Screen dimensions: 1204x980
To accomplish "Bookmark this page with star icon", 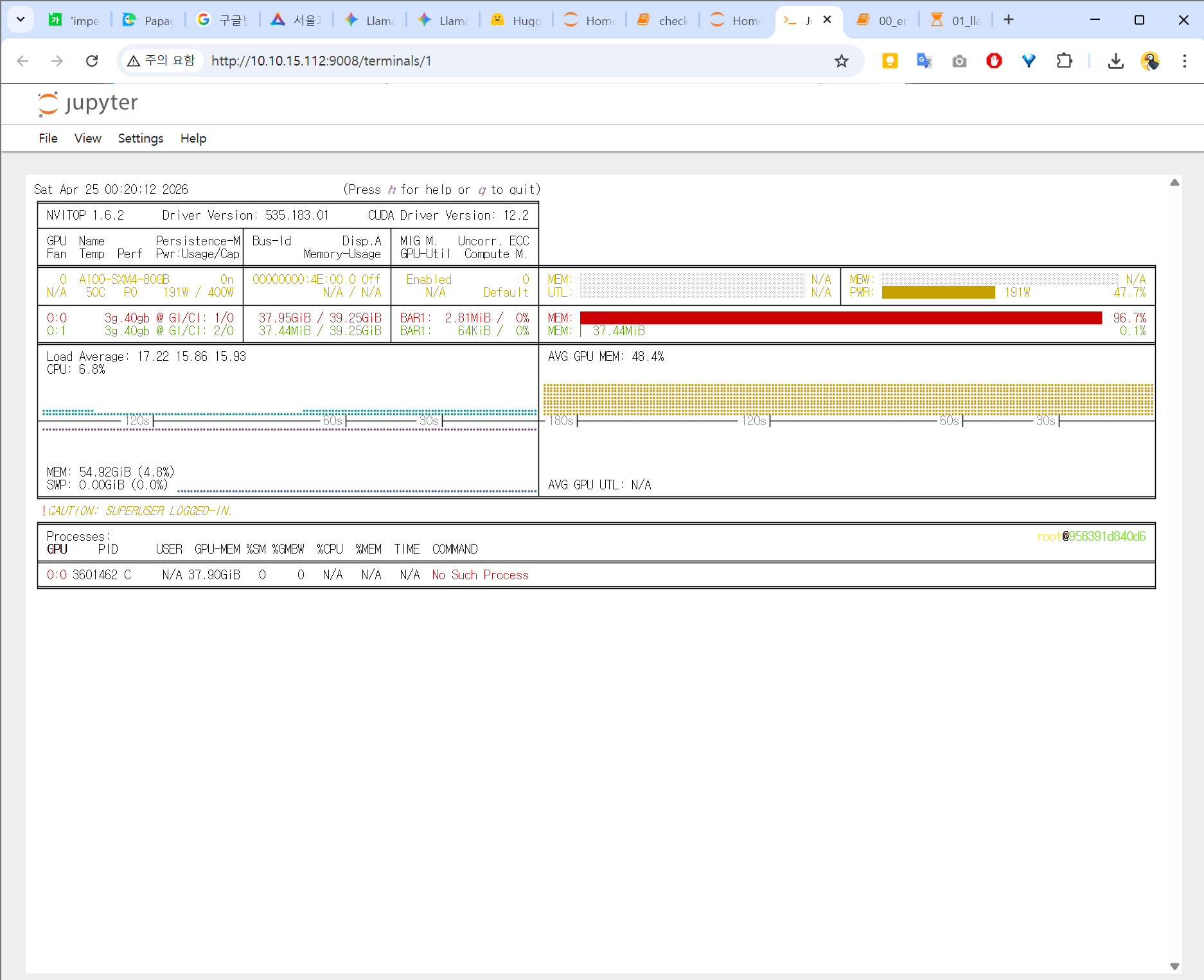I will click(x=841, y=61).
